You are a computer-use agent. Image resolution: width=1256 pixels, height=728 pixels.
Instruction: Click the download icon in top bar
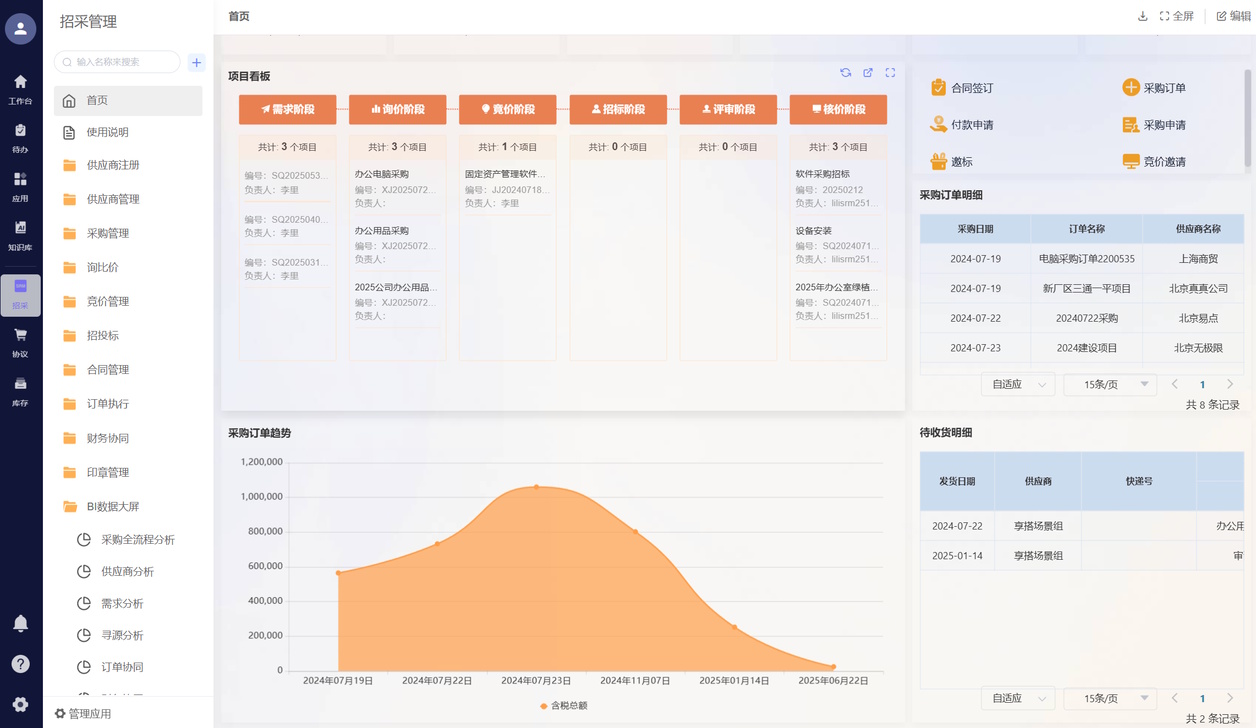coord(1142,16)
